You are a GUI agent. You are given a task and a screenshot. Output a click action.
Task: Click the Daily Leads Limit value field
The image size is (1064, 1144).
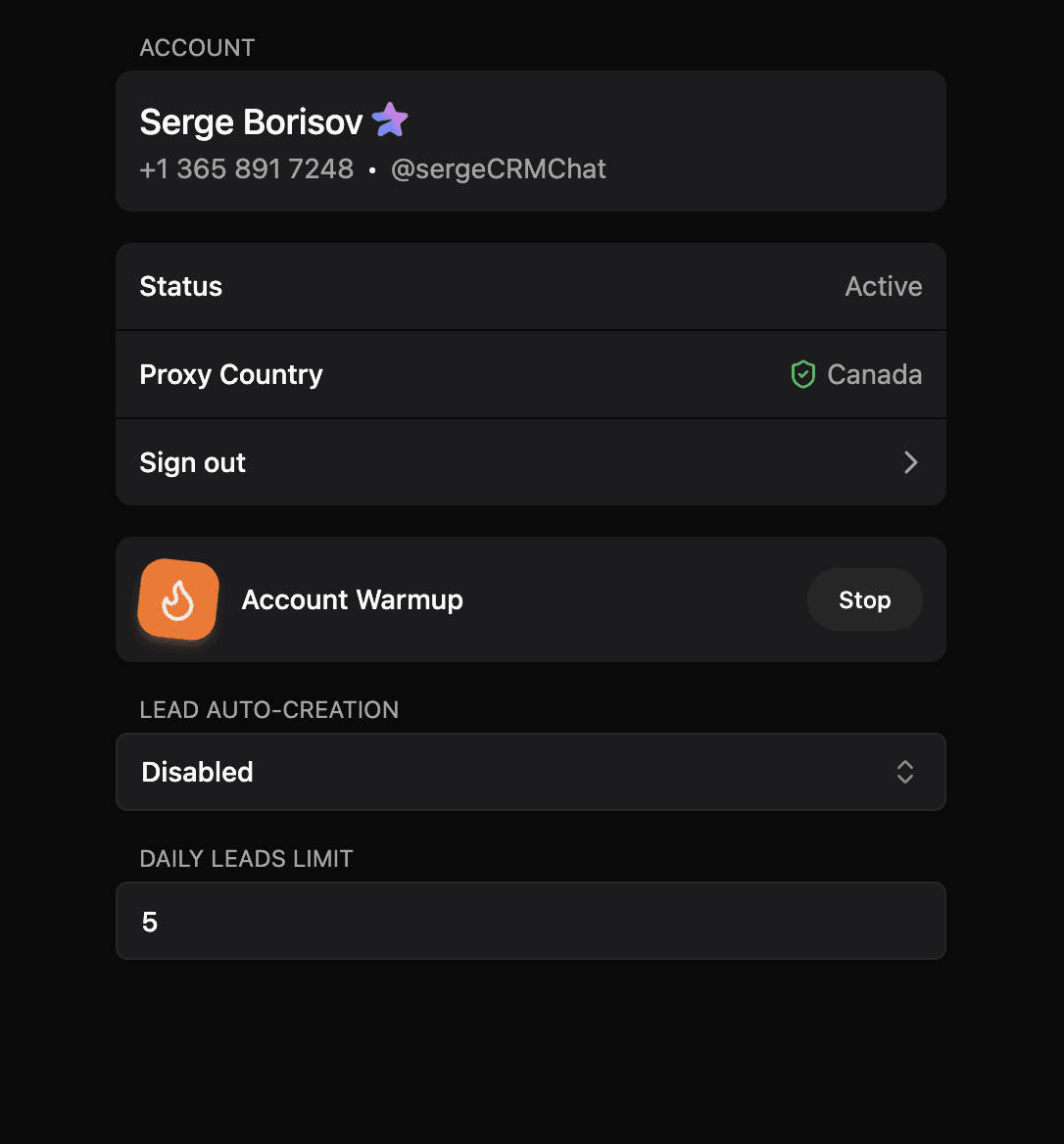tap(531, 920)
